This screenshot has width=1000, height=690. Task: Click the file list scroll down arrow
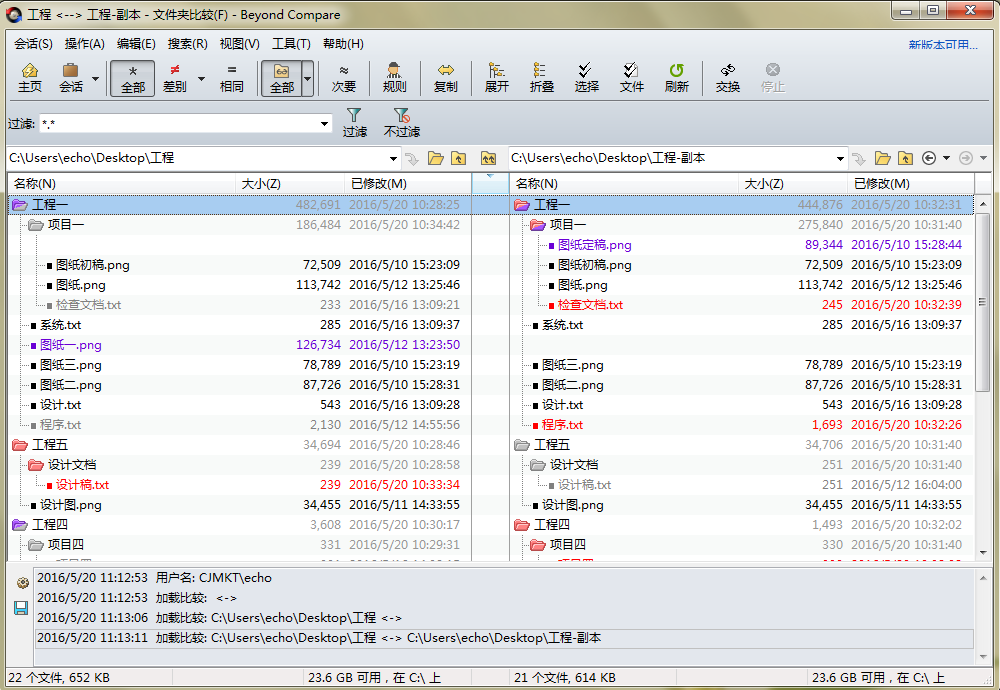(x=983, y=553)
